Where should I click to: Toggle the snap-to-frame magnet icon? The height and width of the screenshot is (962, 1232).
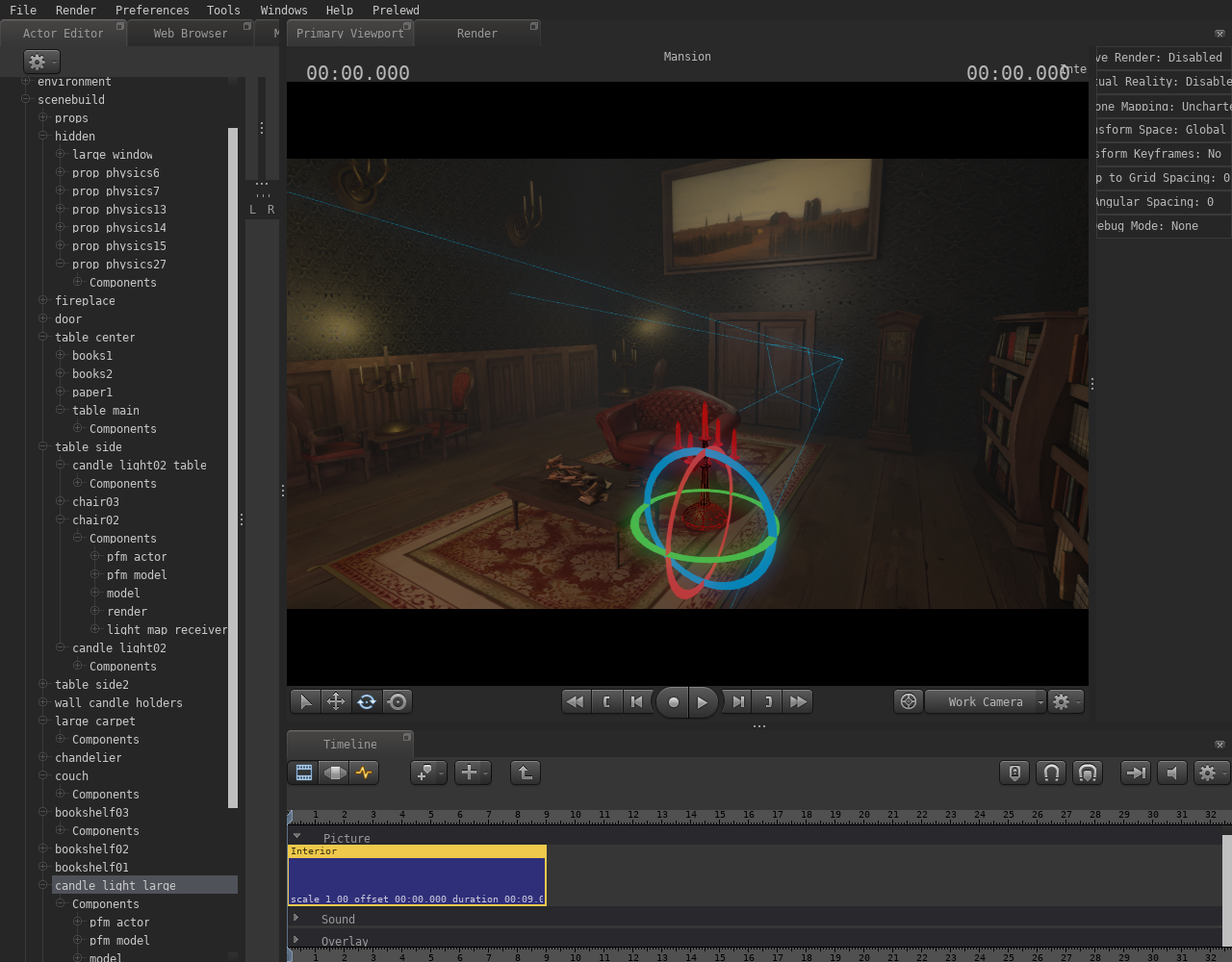tap(1088, 772)
